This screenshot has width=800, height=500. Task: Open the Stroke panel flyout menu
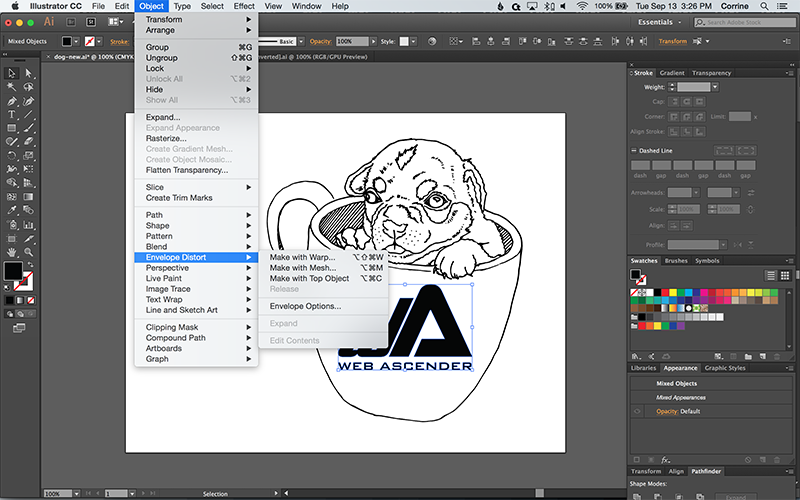coord(790,73)
